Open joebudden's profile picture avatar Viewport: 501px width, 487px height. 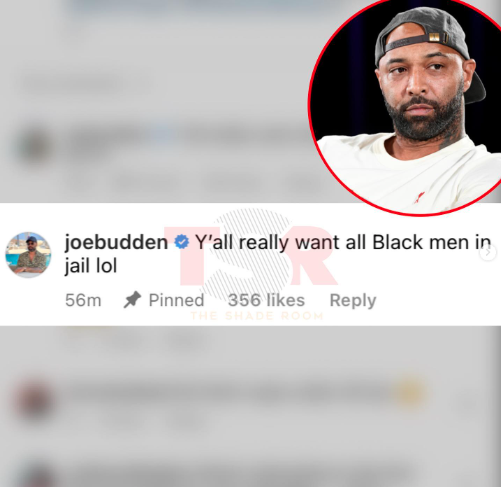28,255
